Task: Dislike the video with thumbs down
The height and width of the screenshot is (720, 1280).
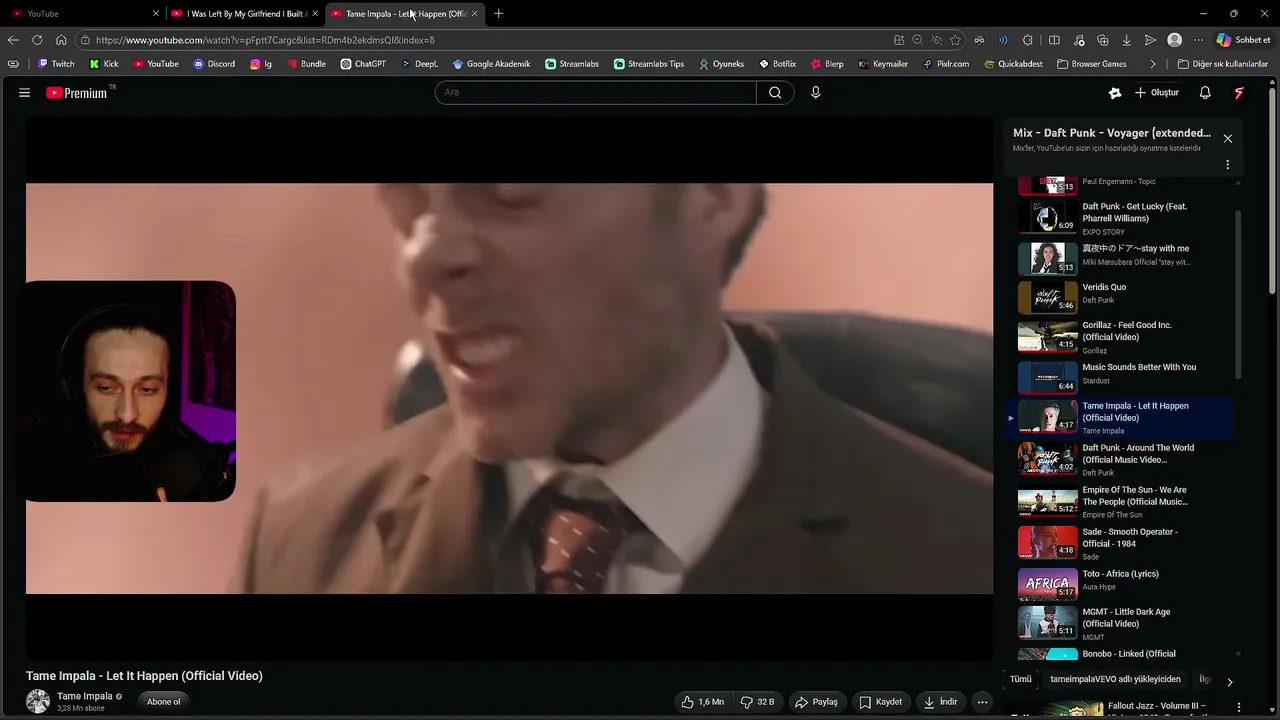Action: (x=757, y=702)
